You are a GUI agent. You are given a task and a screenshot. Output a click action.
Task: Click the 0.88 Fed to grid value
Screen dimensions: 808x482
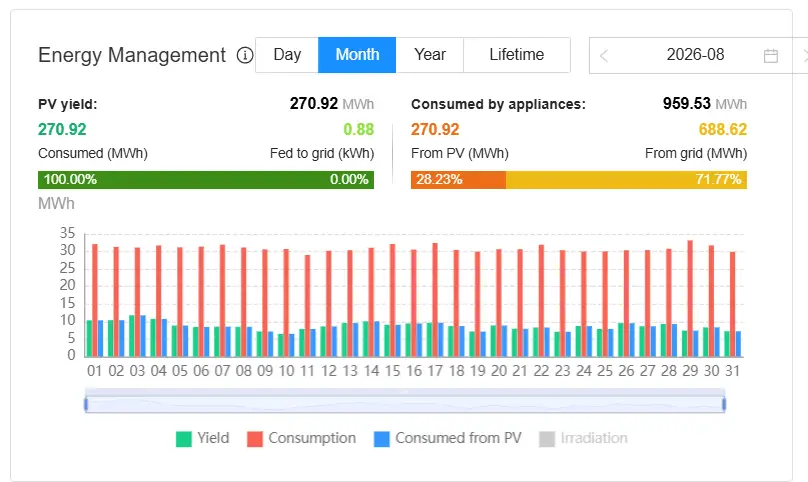click(359, 129)
